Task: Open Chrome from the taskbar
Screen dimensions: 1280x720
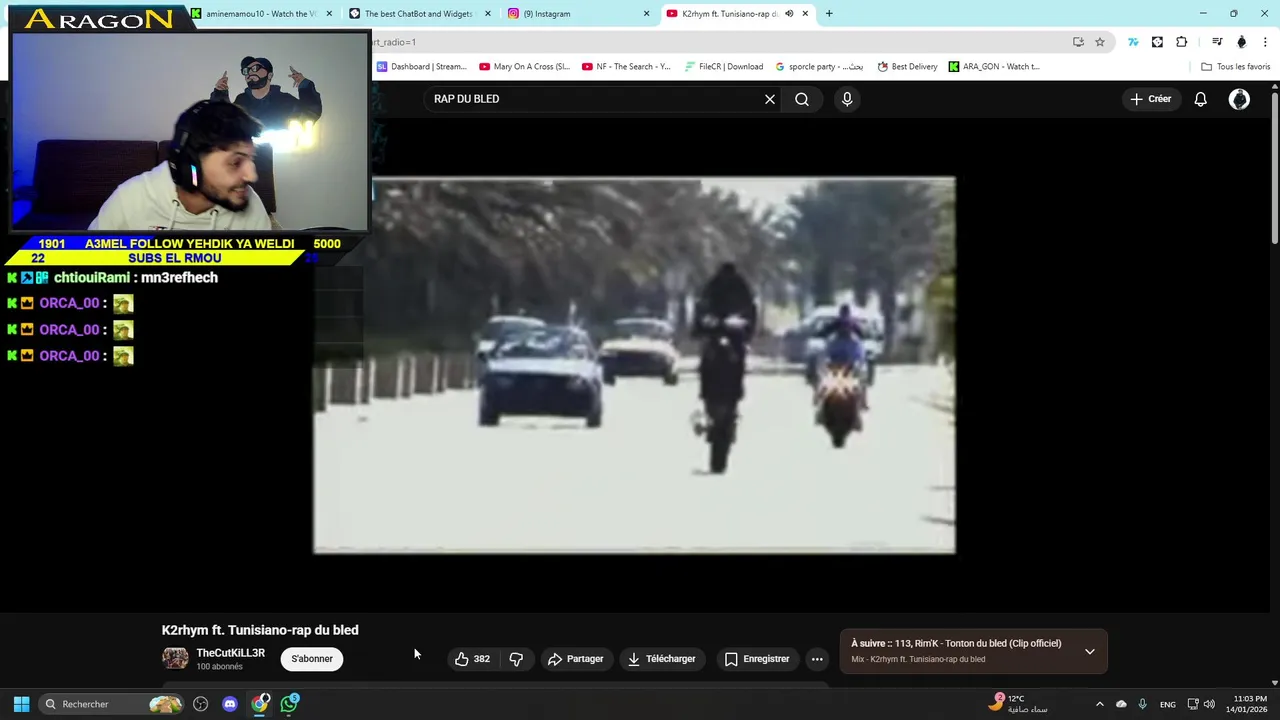Action: (260, 704)
